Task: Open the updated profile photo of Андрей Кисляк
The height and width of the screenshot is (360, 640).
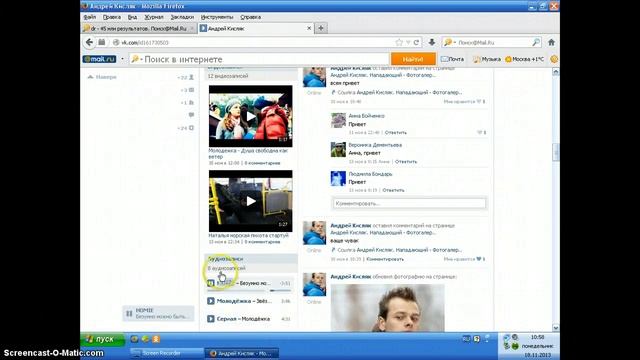Action: [x=387, y=308]
